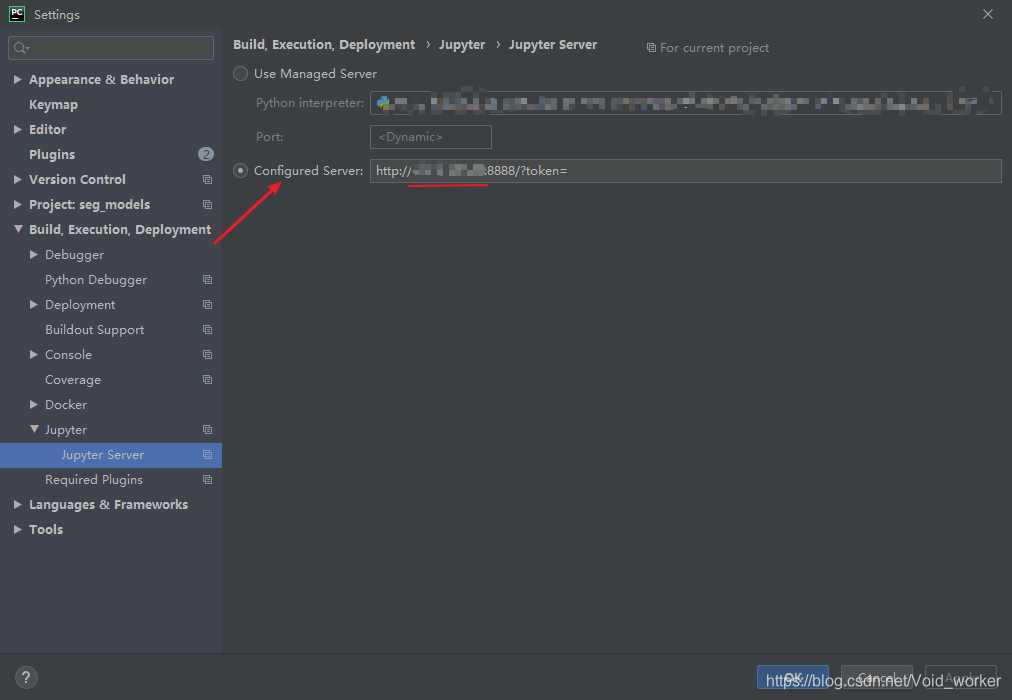1012x700 pixels.
Task: Click the search magnifier icon
Action: pyautogui.click(x=21, y=48)
